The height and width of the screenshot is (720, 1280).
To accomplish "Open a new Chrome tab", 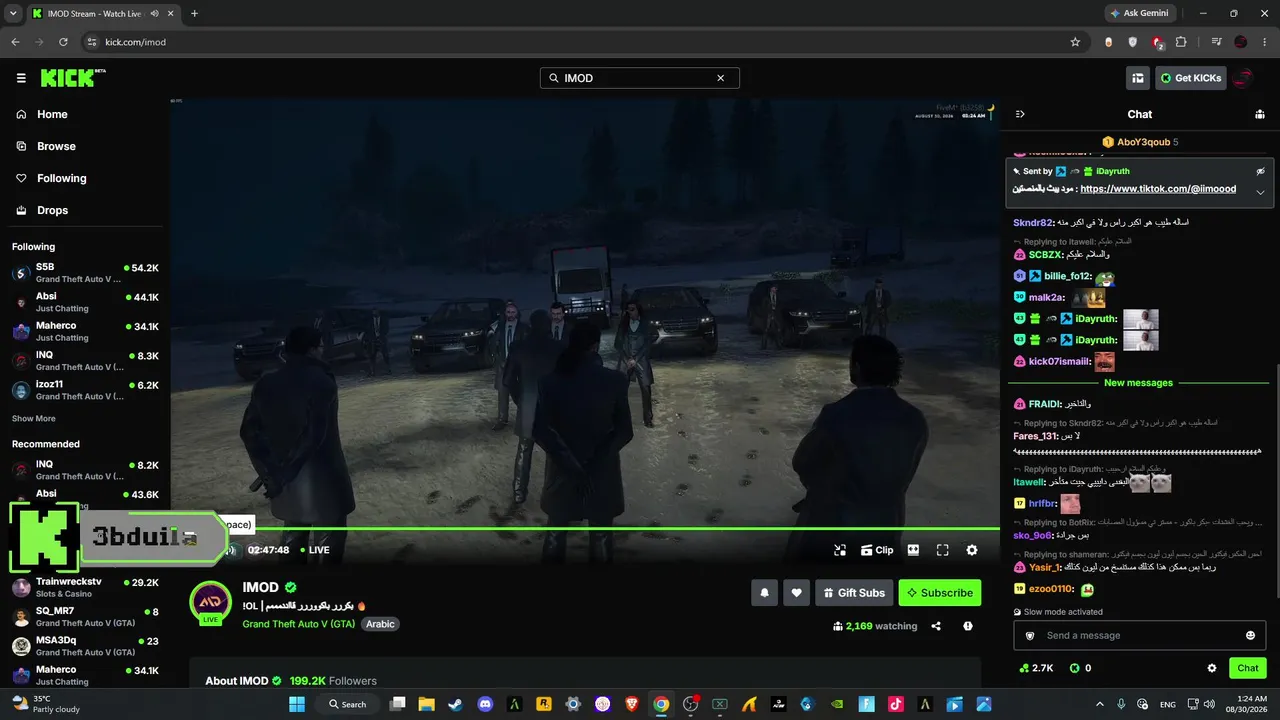I will pyautogui.click(x=194, y=13).
